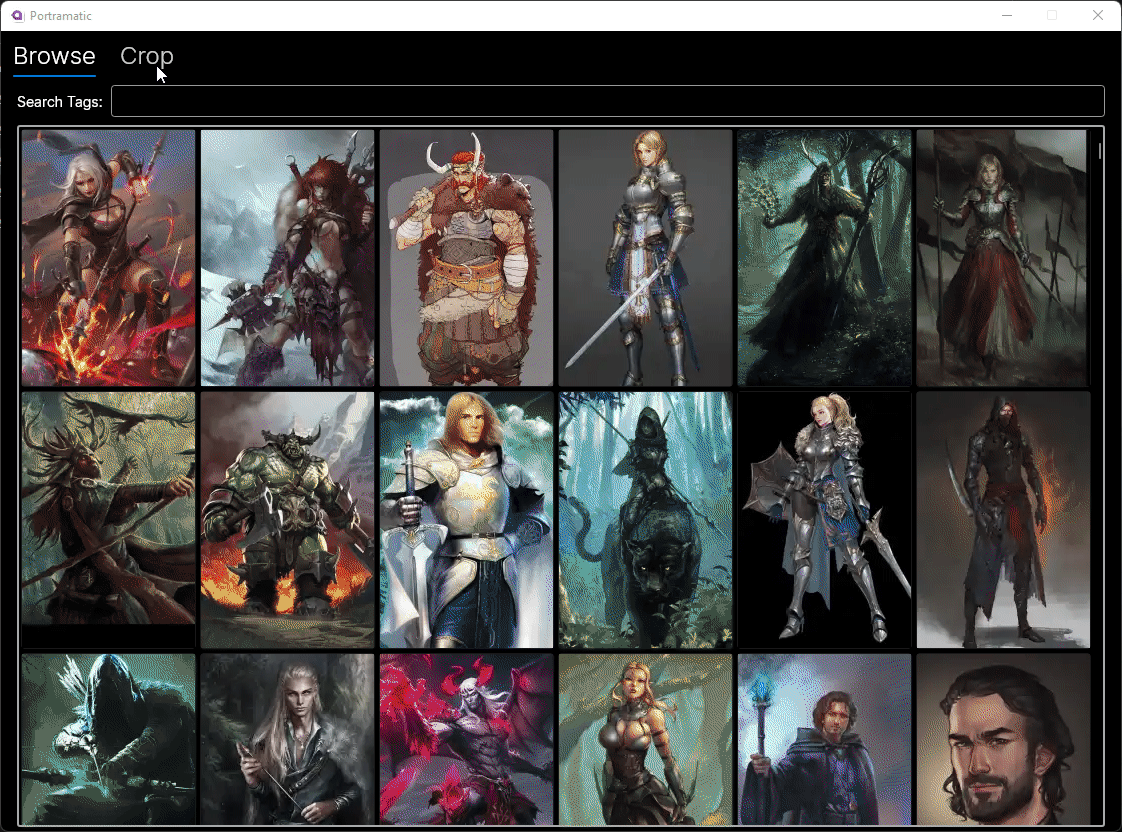
Task: Select the horned orc standing in flames
Action: click(x=287, y=518)
